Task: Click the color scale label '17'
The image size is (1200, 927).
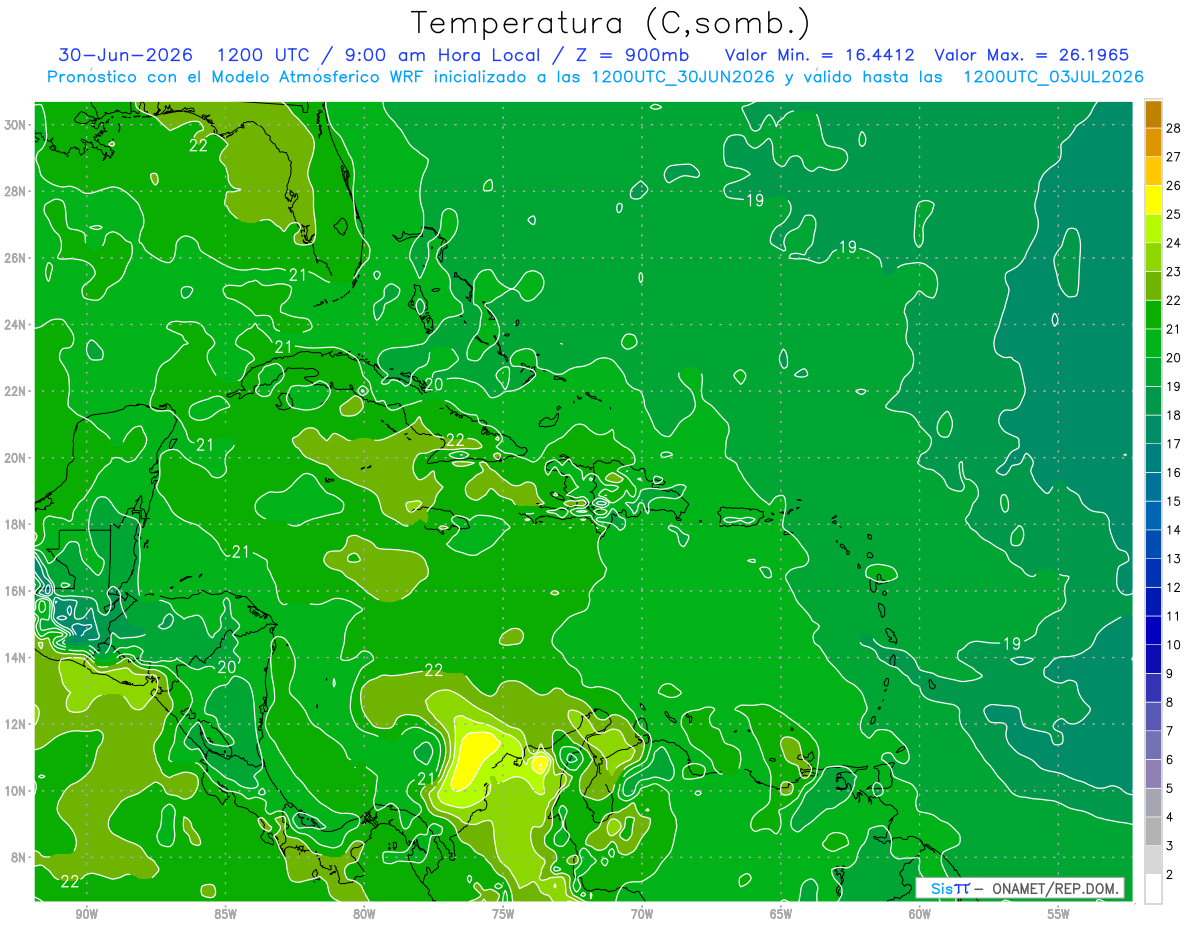Action: pyautogui.click(x=1174, y=444)
